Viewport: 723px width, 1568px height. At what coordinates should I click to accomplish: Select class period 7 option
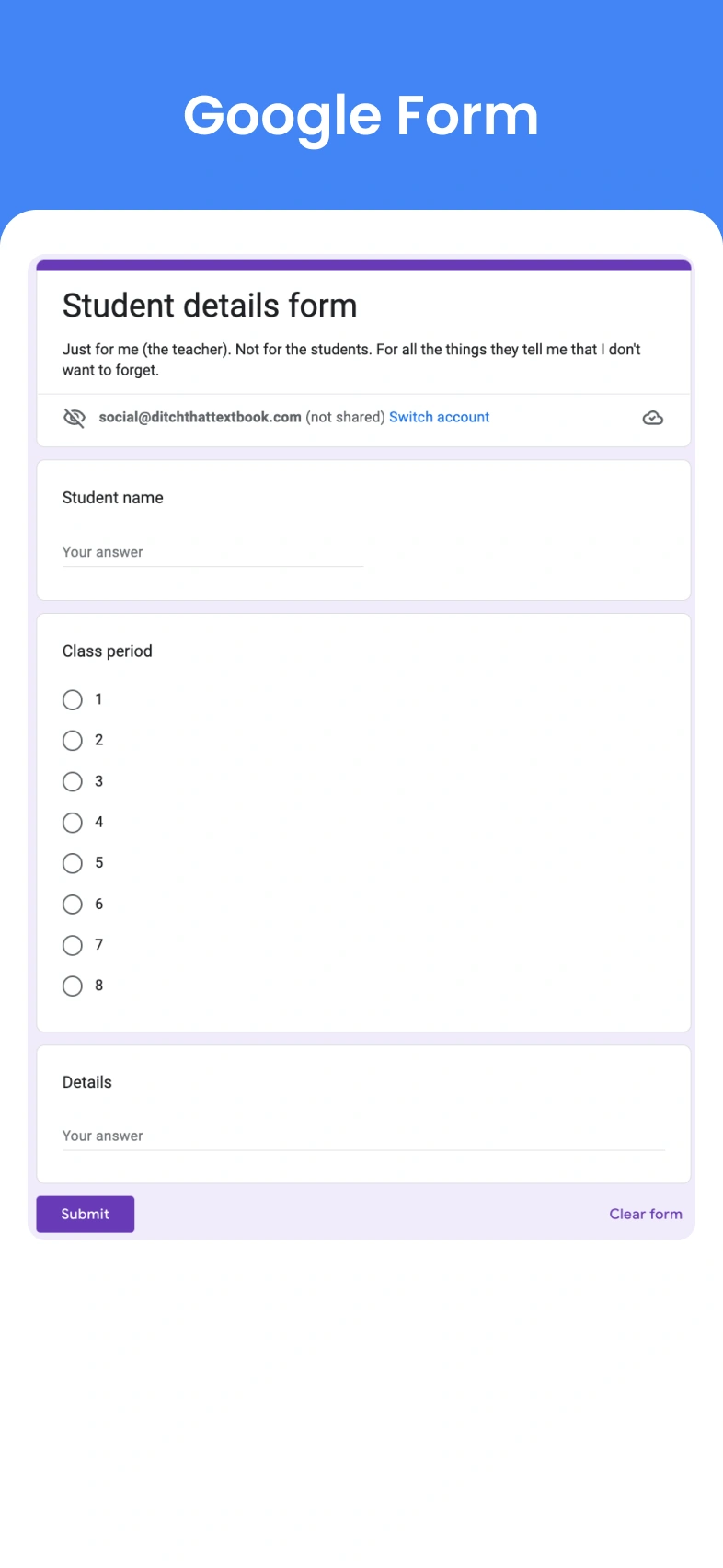tap(73, 945)
